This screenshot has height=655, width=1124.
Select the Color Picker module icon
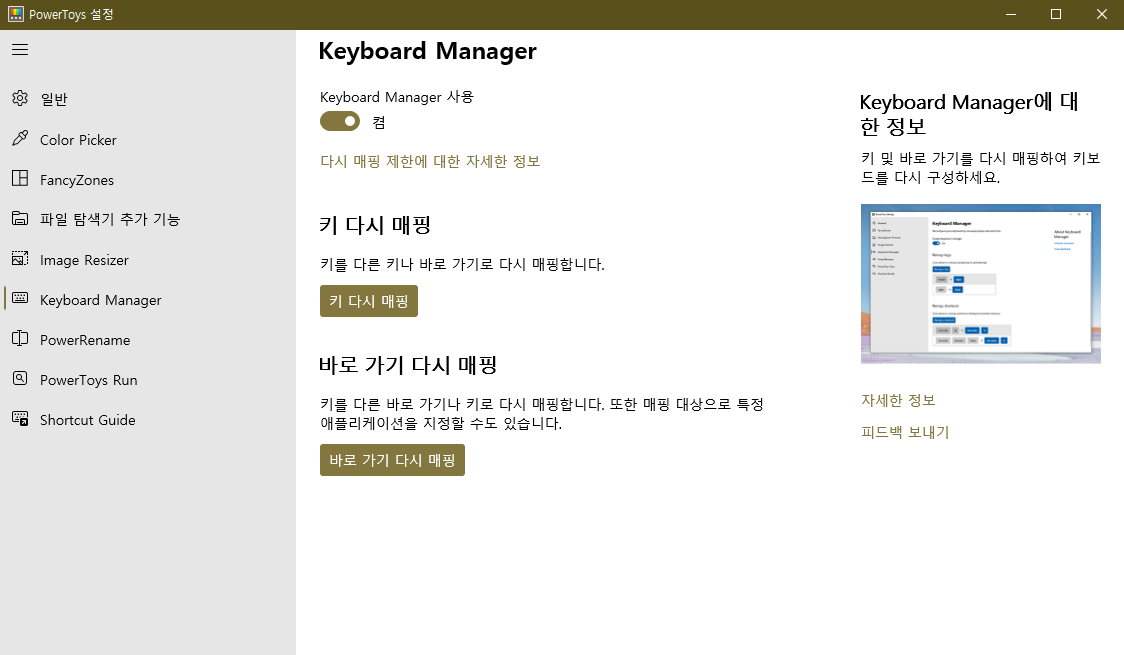point(19,139)
